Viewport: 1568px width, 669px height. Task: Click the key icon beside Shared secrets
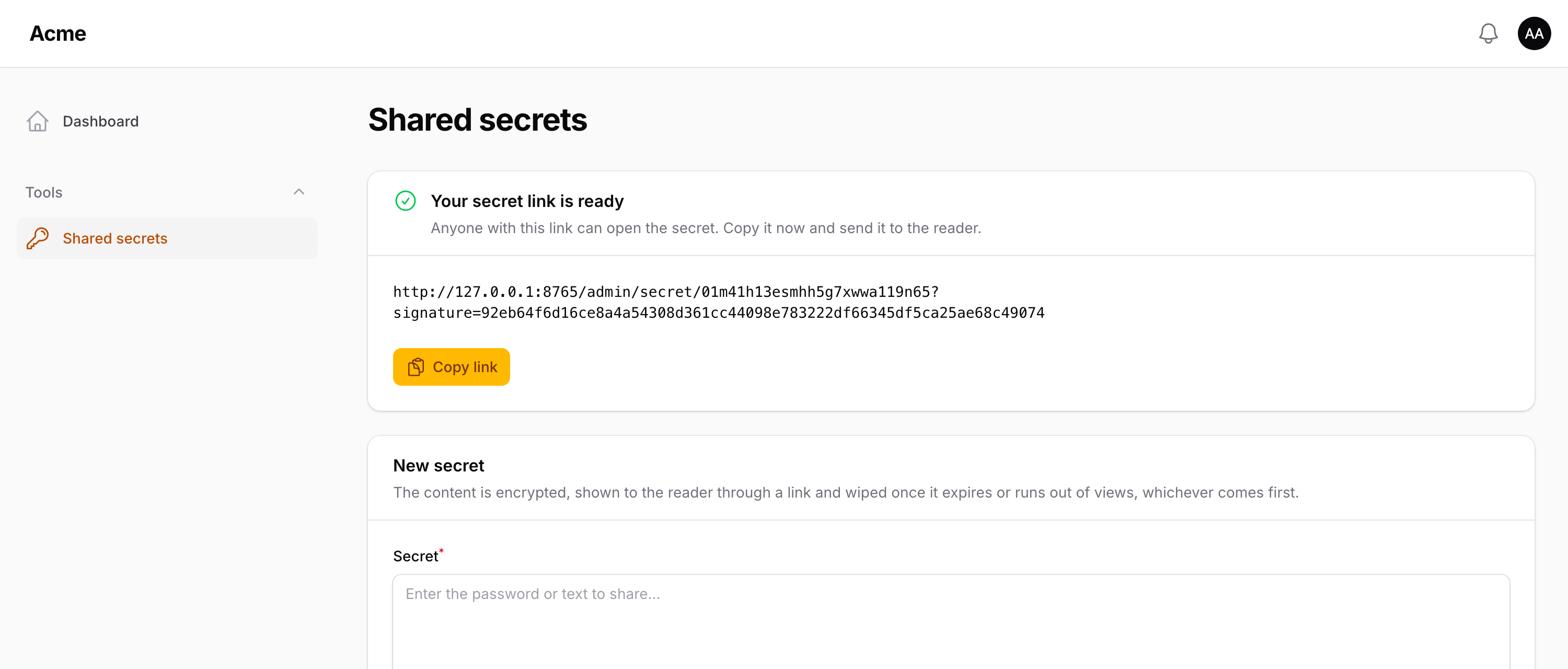click(37, 238)
